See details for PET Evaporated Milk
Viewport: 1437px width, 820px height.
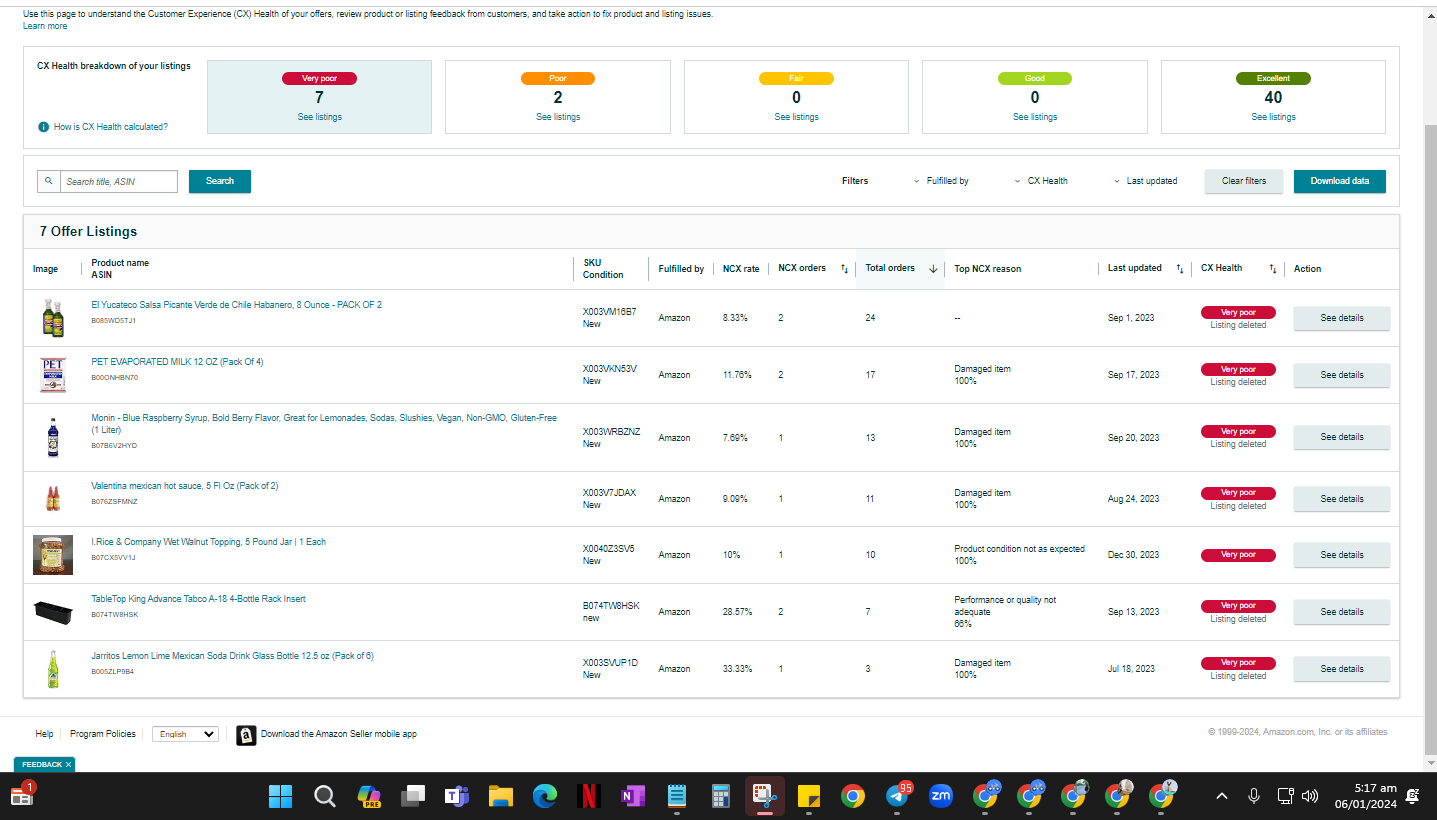coord(1342,375)
